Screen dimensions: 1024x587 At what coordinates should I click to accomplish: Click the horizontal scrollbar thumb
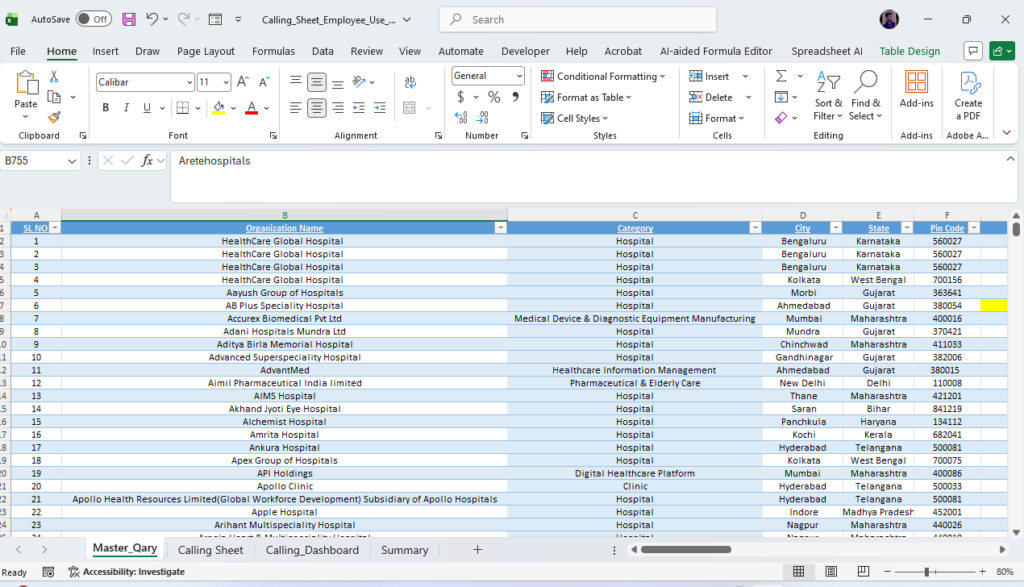[686, 550]
